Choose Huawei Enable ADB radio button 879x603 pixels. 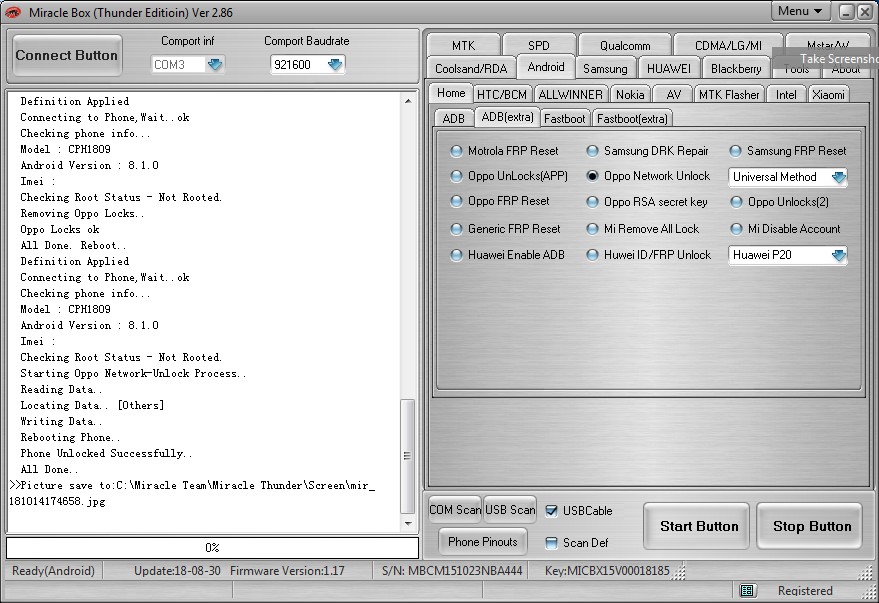point(456,255)
